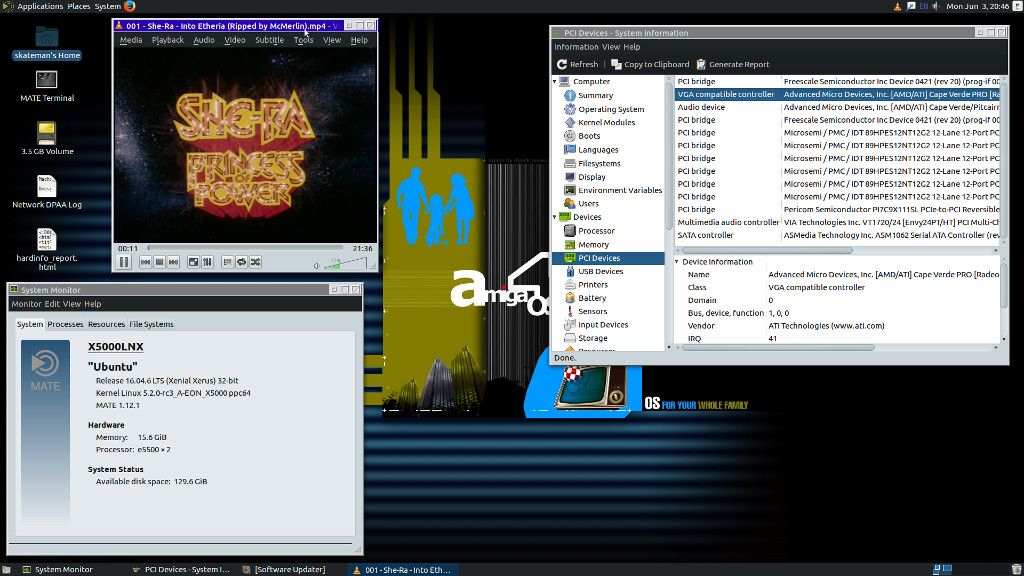Switch to File Systems tab
Viewport: 1024px width, 576px height.
point(151,324)
